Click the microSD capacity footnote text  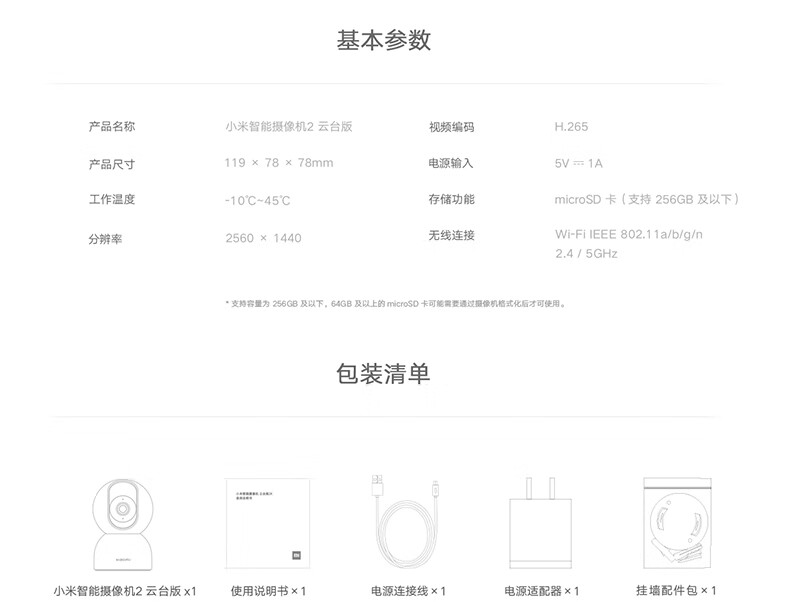click(x=396, y=303)
